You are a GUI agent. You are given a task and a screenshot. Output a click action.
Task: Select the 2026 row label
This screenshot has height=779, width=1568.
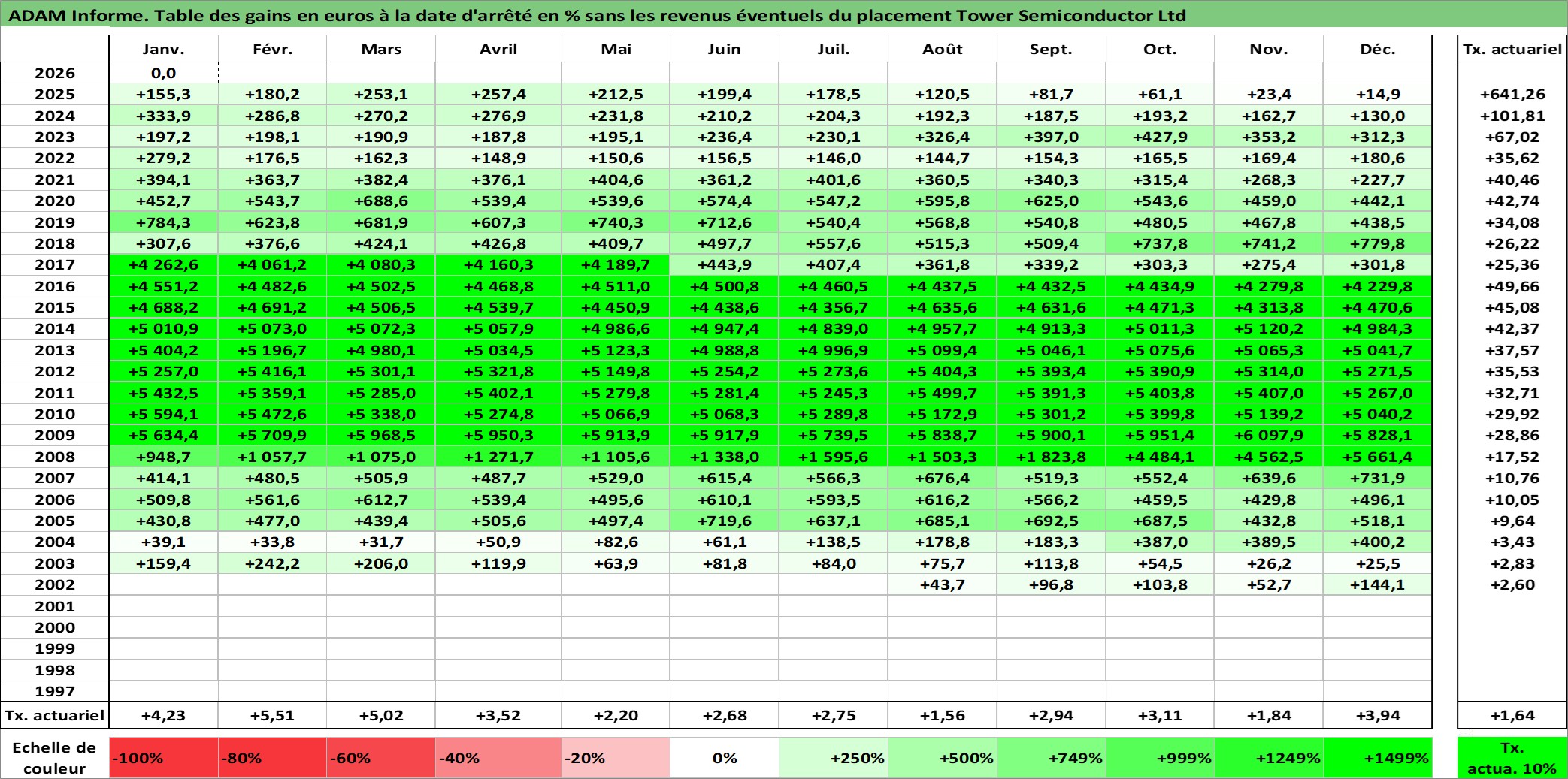[x=55, y=73]
